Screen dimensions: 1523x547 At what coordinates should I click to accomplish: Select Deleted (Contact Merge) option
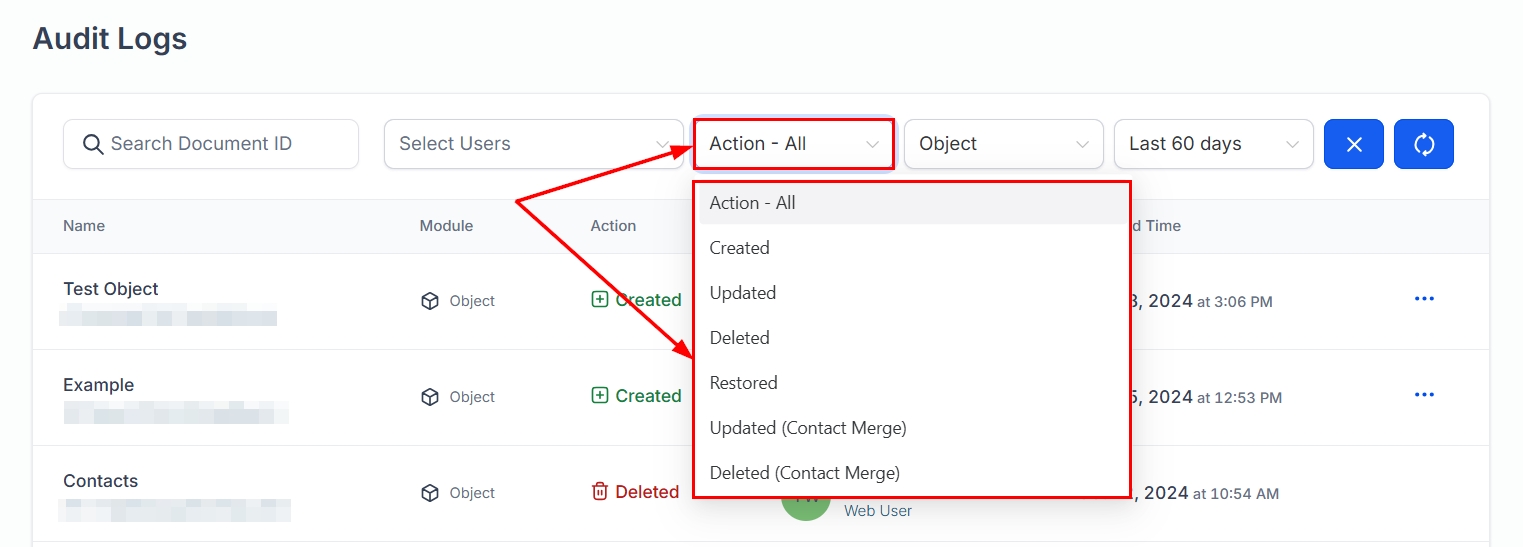coord(805,473)
